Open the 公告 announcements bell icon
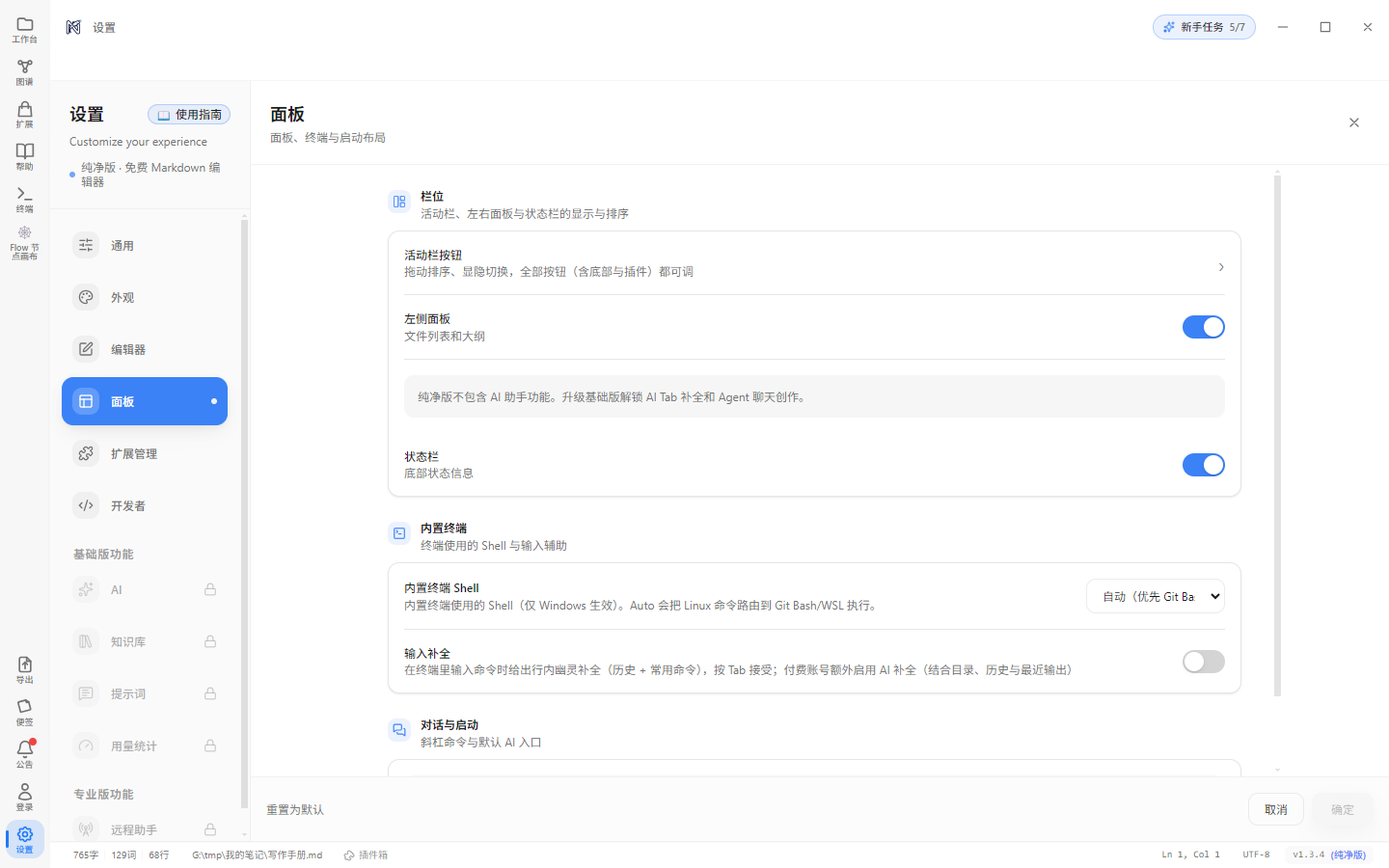This screenshot has width=1389, height=868. [x=25, y=755]
